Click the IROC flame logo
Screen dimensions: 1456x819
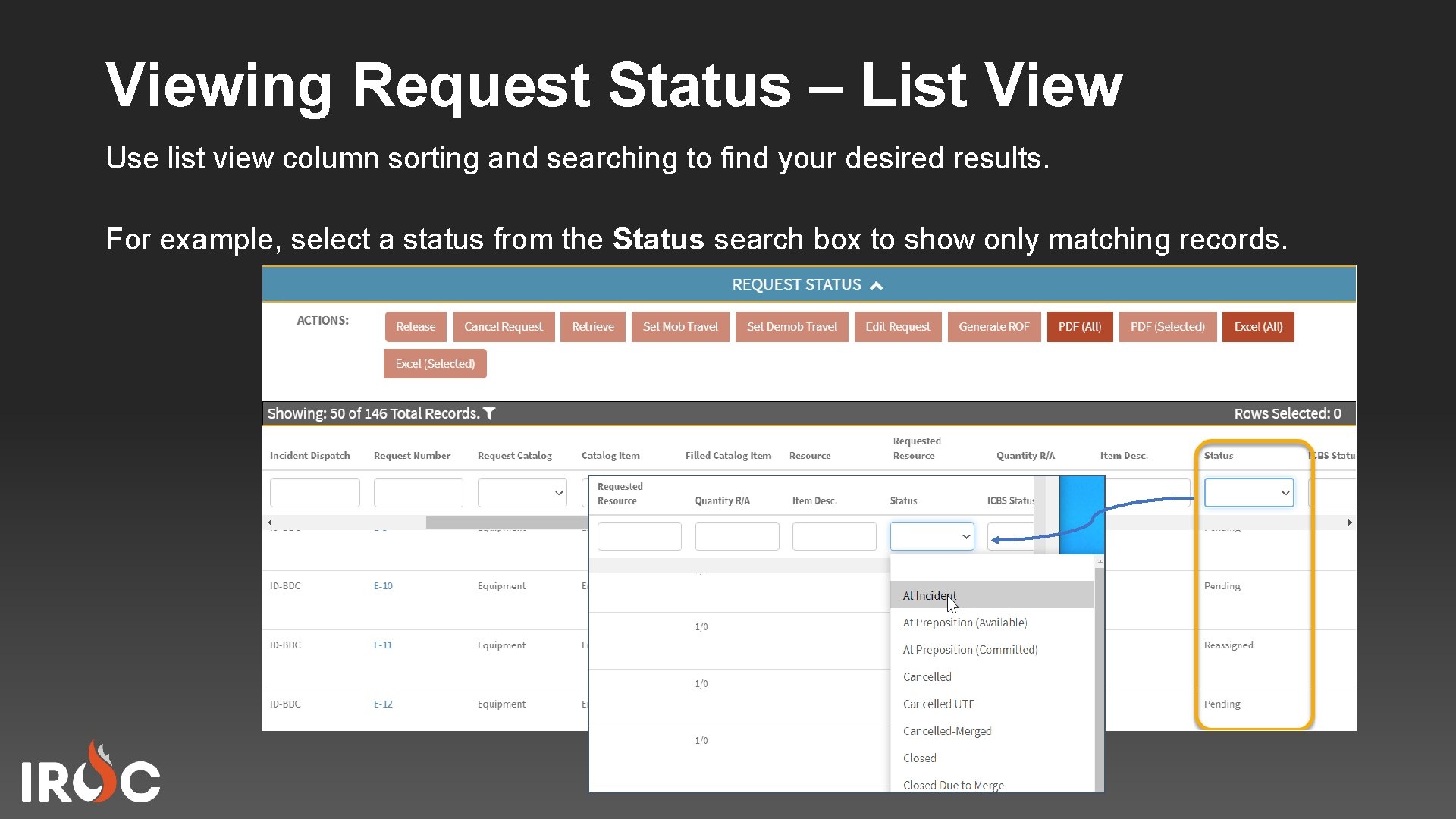(x=91, y=770)
